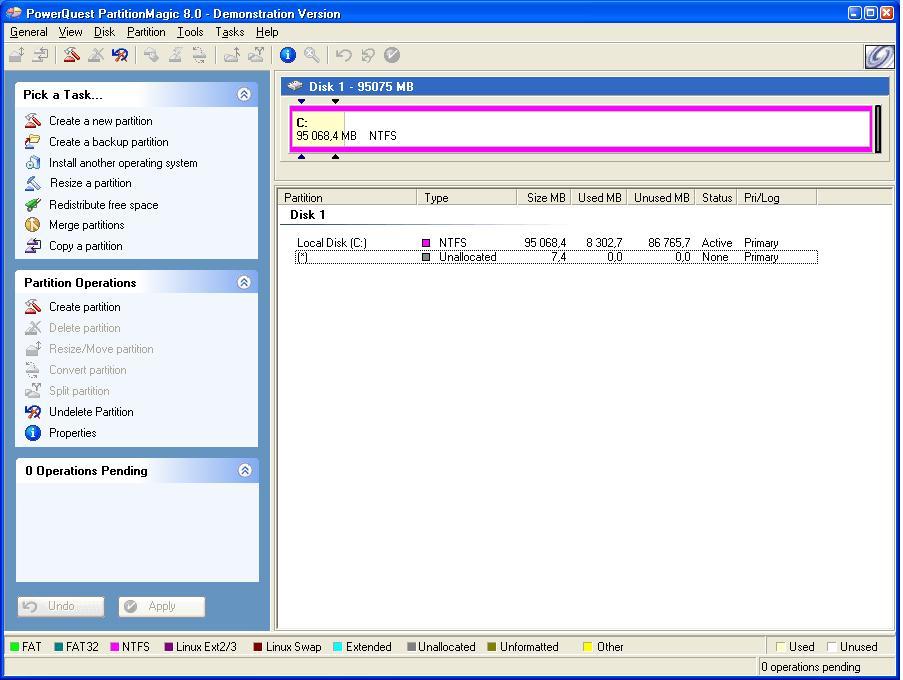Click the first toolbar icon with up-down arrow

click(16, 55)
